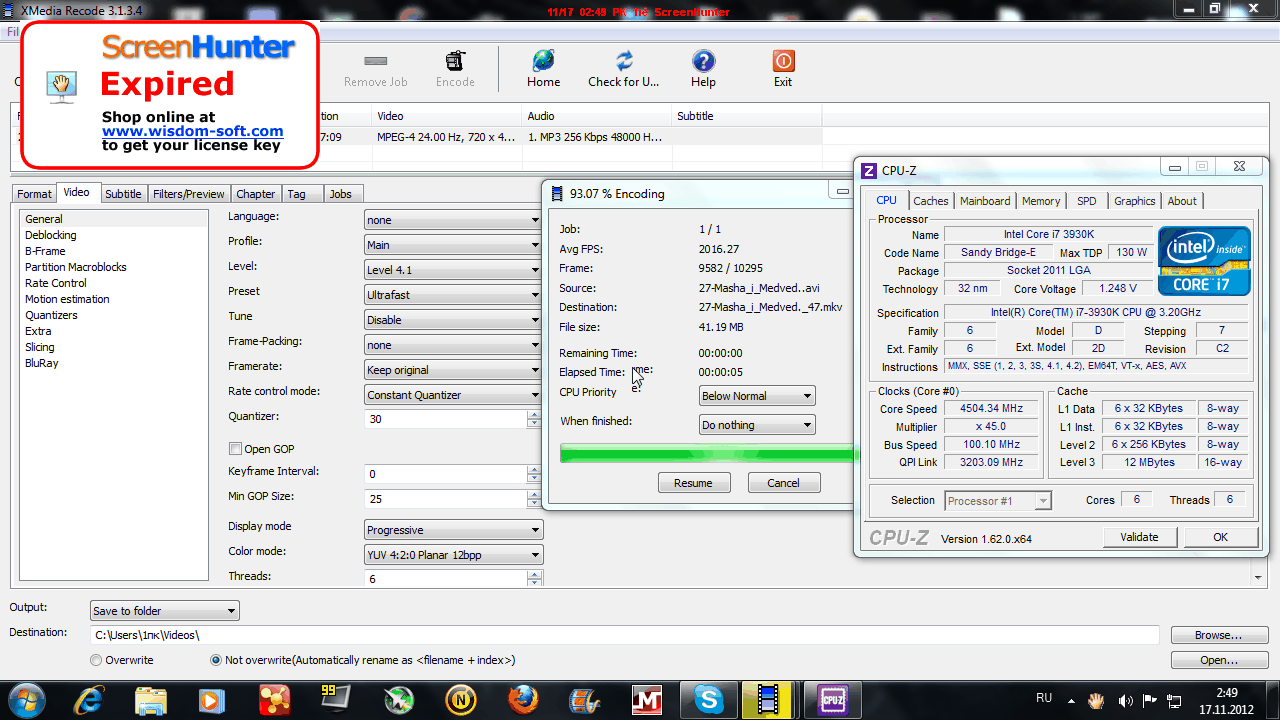The width and height of the screenshot is (1280, 720).
Task: Open Help from the toolbar
Action: tap(703, 62)
